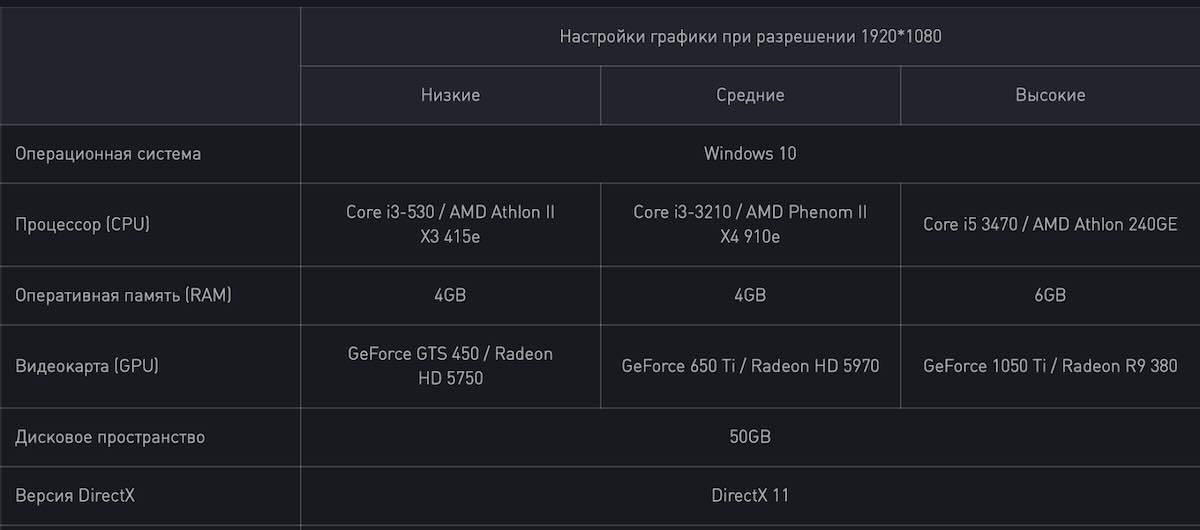Click the 50GB disk space cell

point(750,437)
